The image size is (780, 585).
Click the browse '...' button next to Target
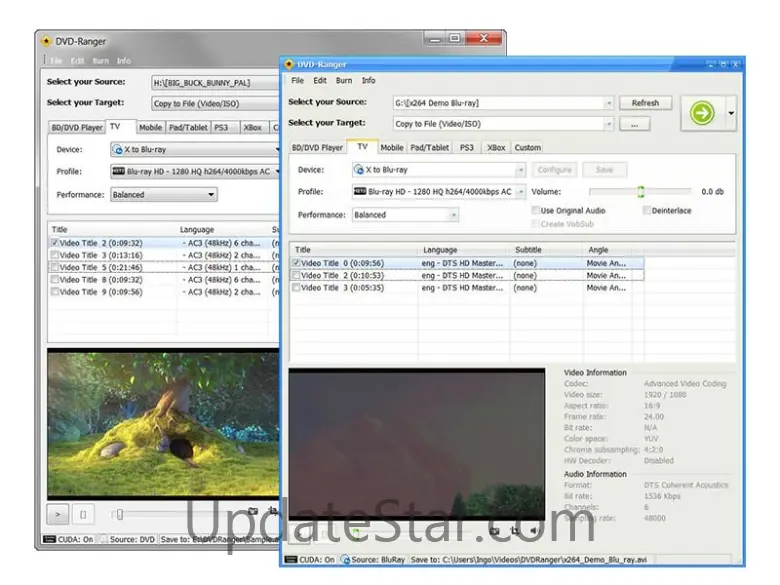[x=635, y=124]
